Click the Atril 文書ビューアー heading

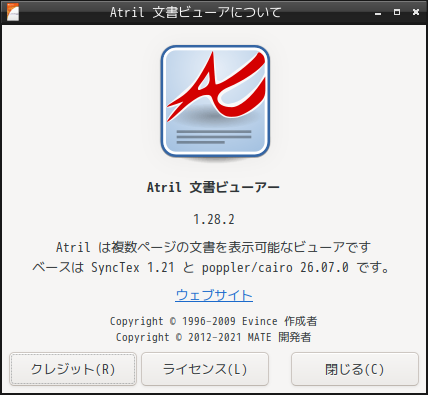[213, 187]
